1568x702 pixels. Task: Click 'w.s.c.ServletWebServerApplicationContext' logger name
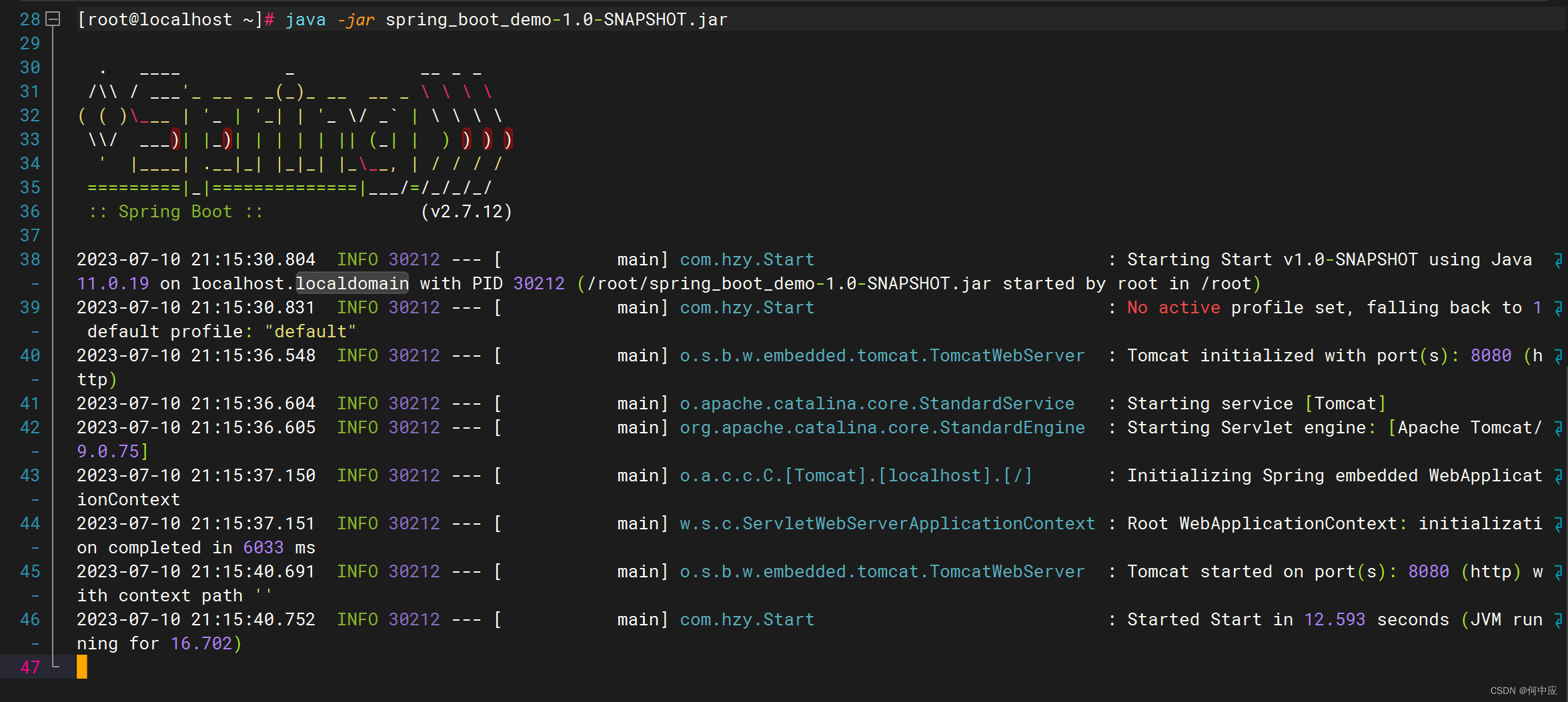[887, 523]
